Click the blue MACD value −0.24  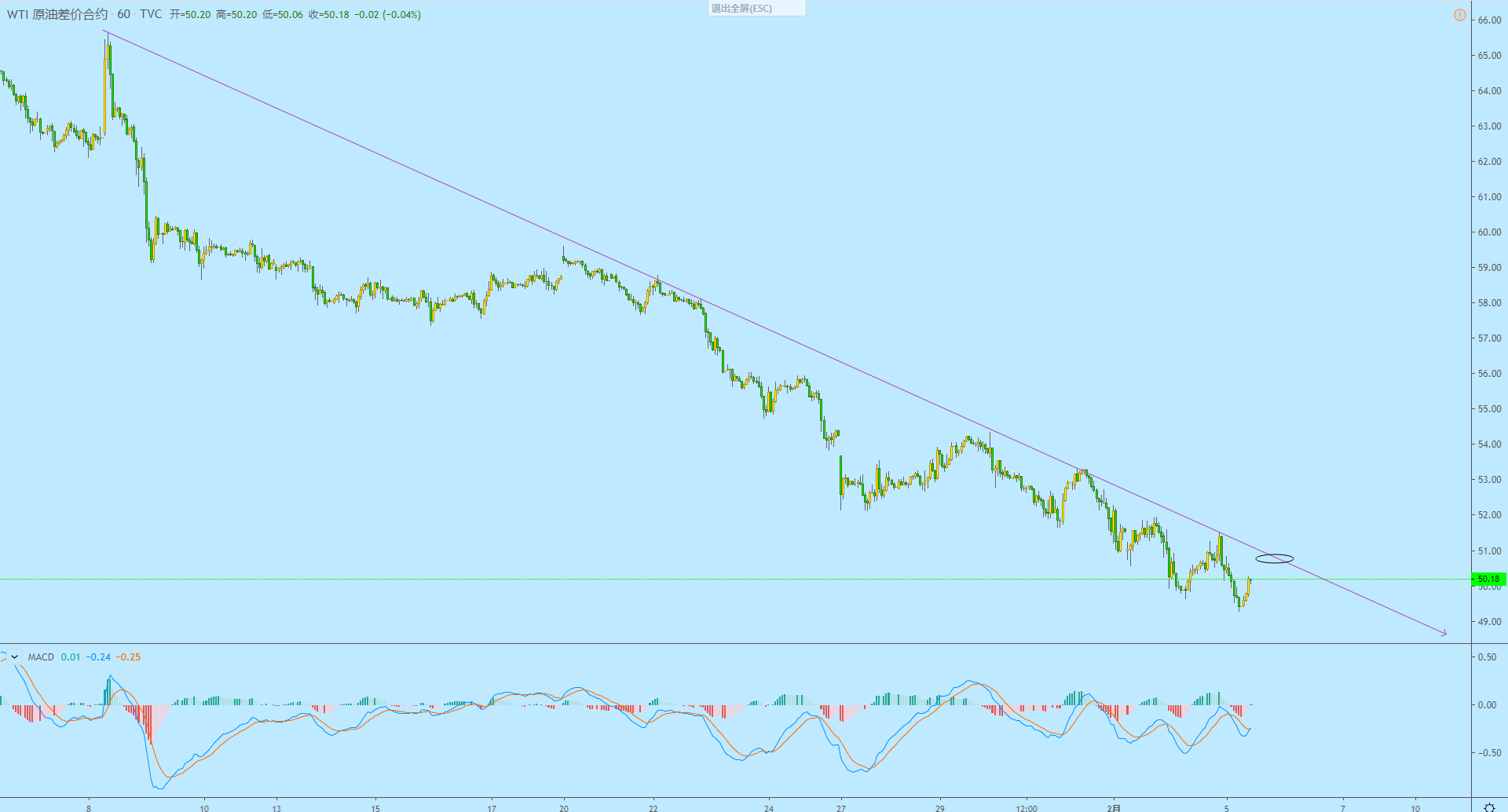[x=98, y=657]
